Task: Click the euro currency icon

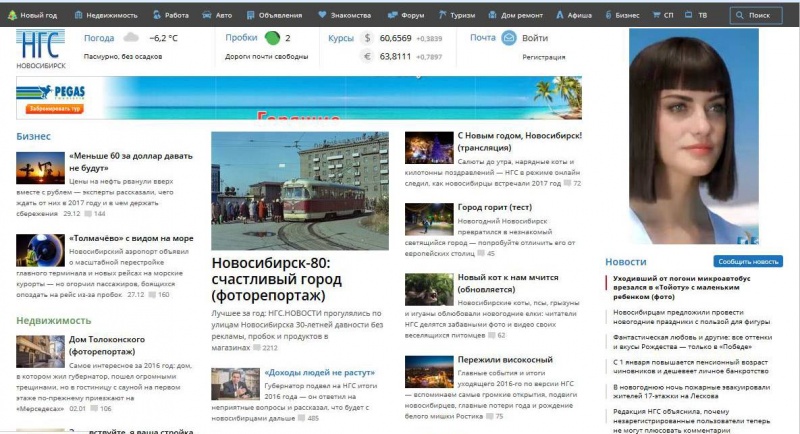Action: 367,57
